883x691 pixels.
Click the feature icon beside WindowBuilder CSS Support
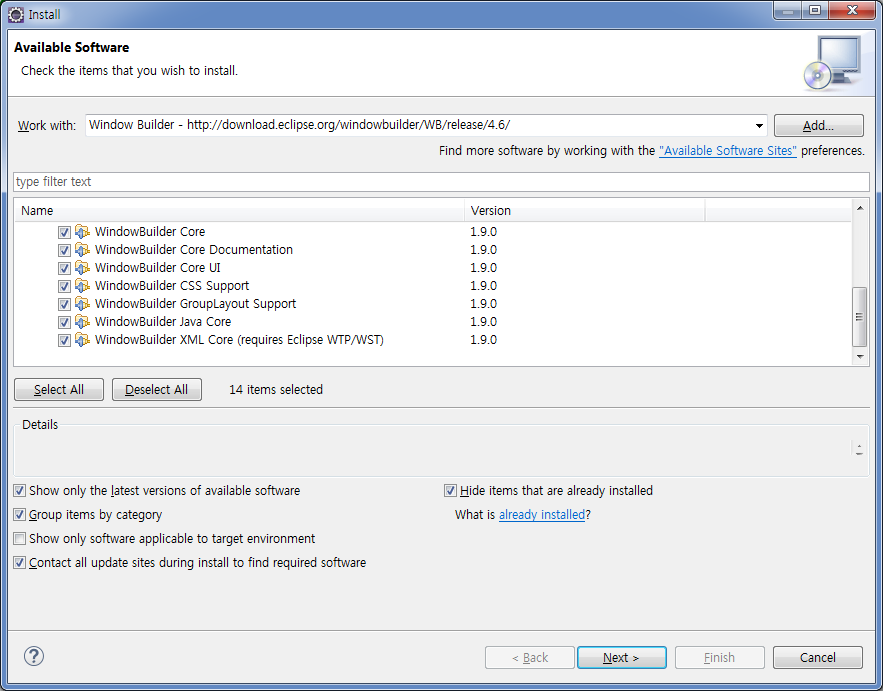[x=82, y=286]
